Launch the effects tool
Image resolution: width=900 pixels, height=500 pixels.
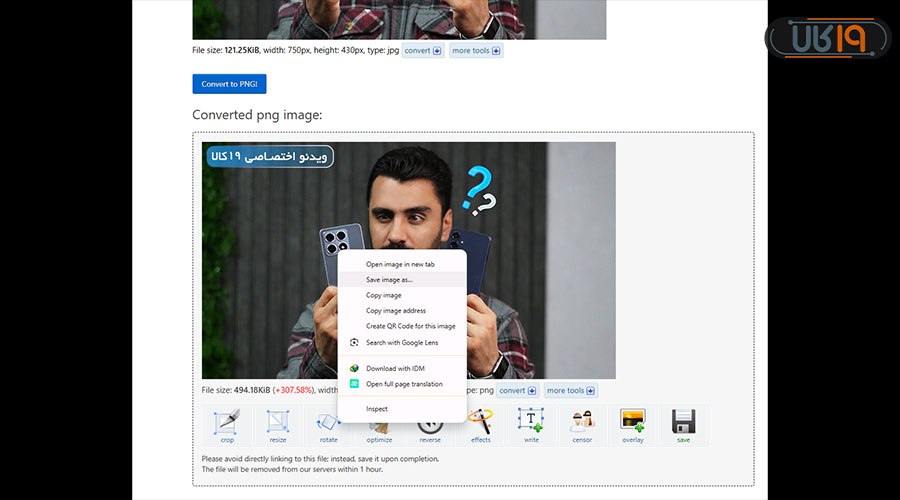coord(481,425)
